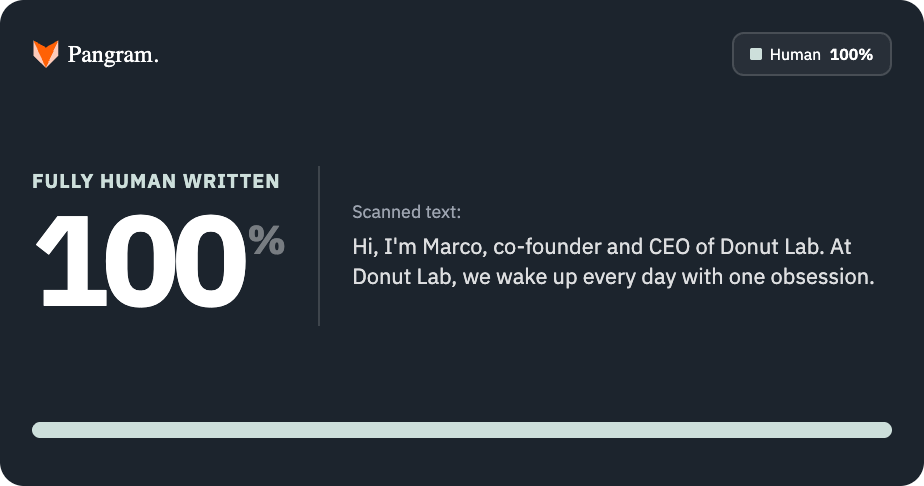Click the small square indicator in Human badge
Screen dimensions: 924x486
[756, 55]
